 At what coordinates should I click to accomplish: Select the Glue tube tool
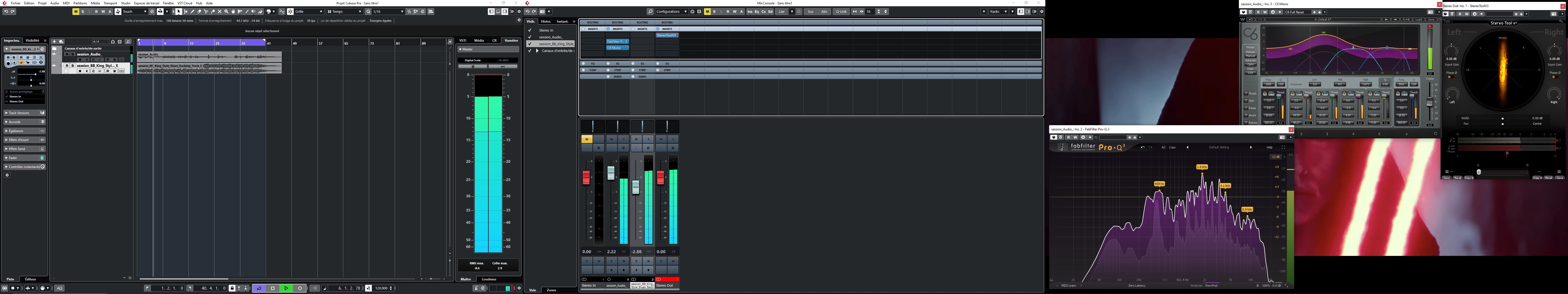(213, 11)
